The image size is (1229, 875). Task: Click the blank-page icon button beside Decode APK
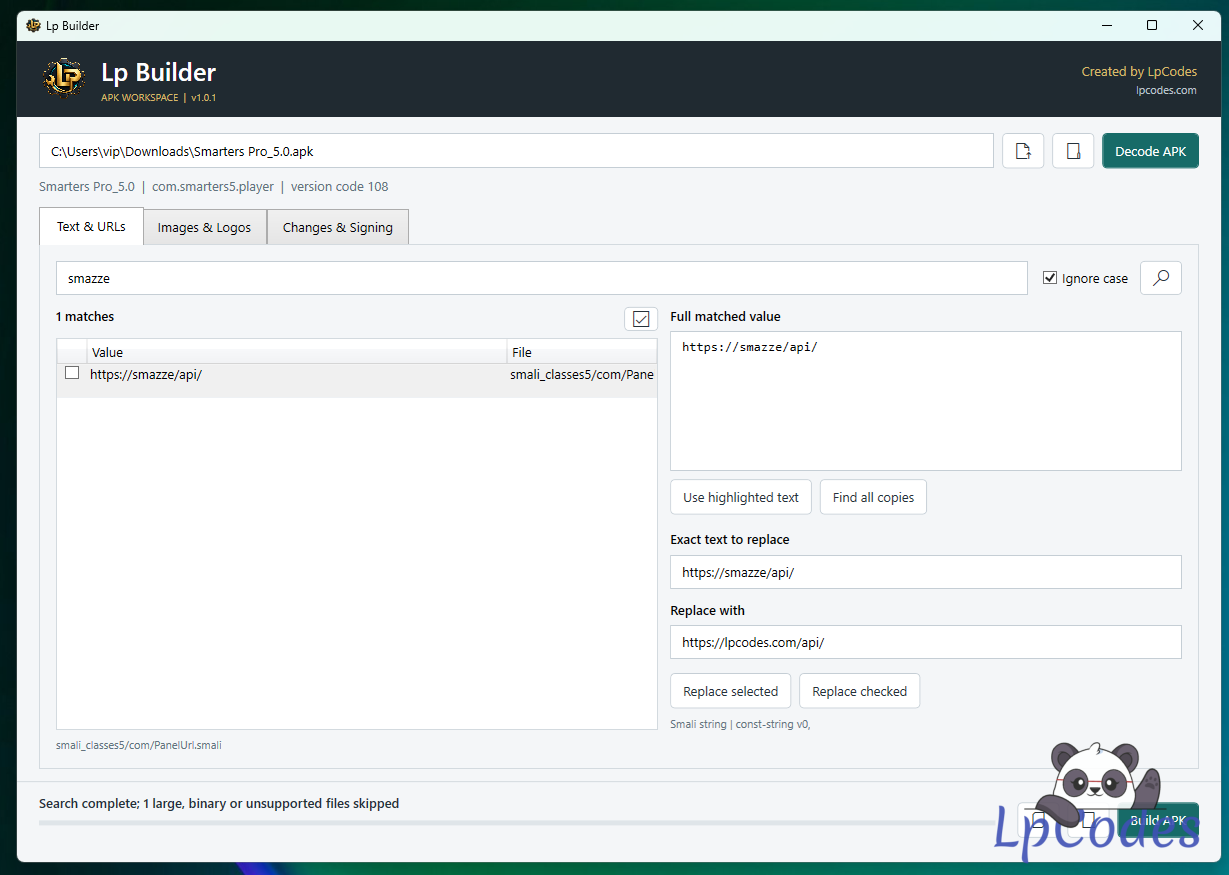(1073, 151)
